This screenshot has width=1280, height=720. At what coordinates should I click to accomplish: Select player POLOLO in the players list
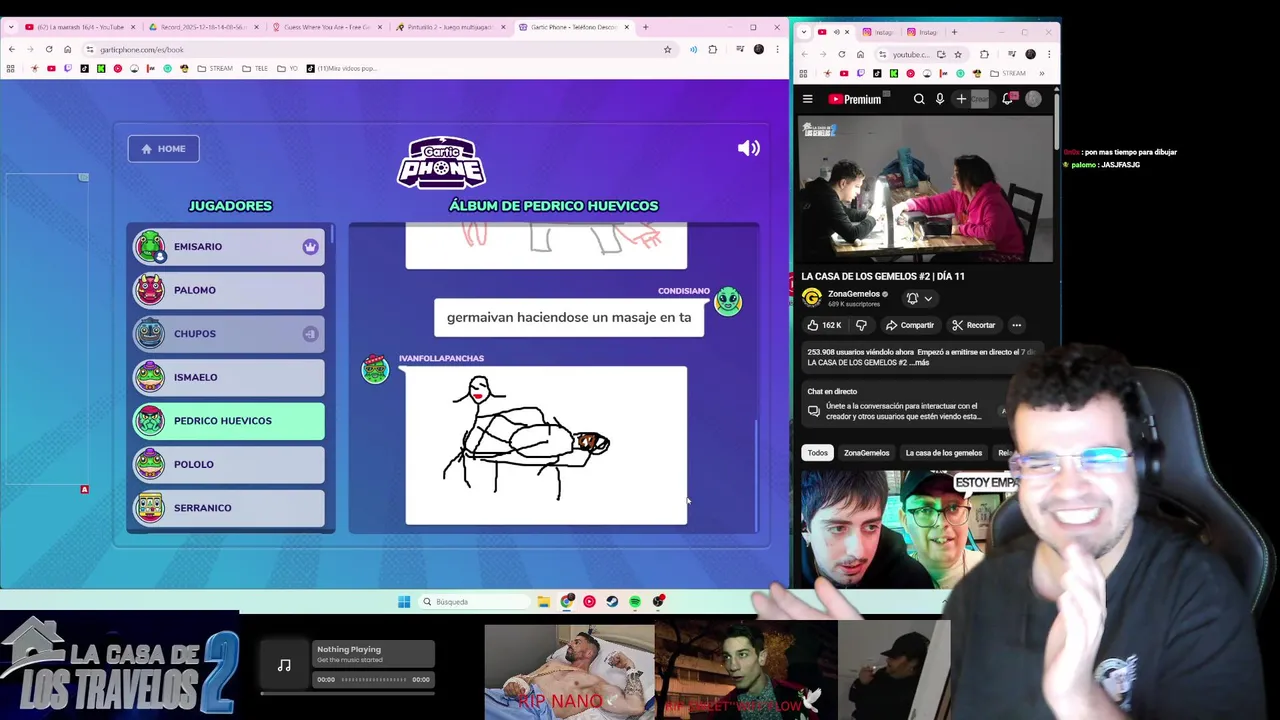229,464
